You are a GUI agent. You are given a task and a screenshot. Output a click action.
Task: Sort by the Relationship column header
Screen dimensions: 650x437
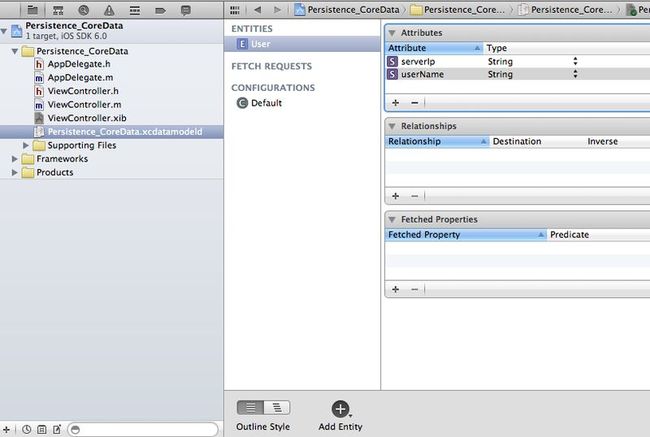pos(437,141)
